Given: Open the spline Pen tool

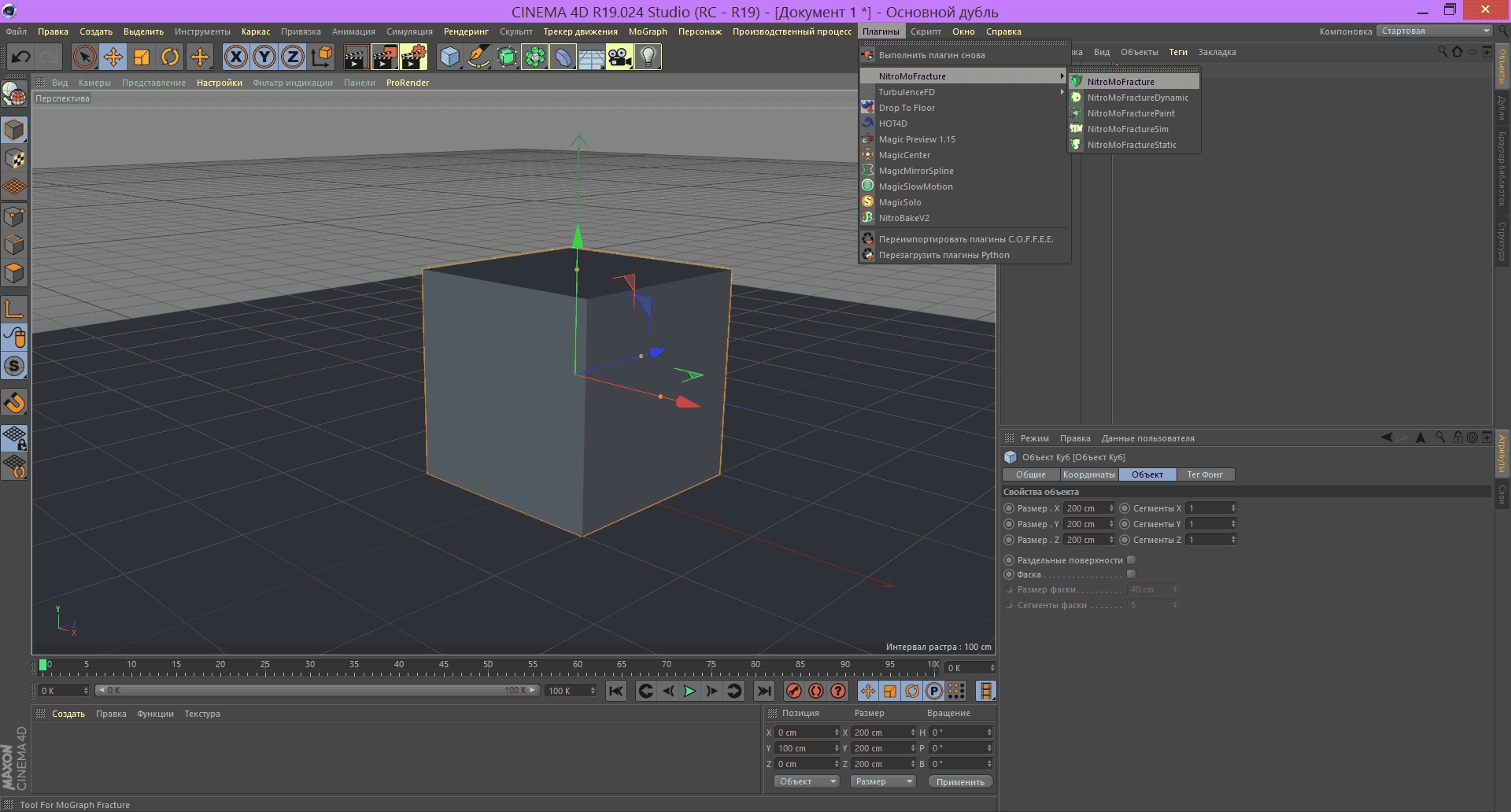Looking at the screenshot, I should (478, 57).
